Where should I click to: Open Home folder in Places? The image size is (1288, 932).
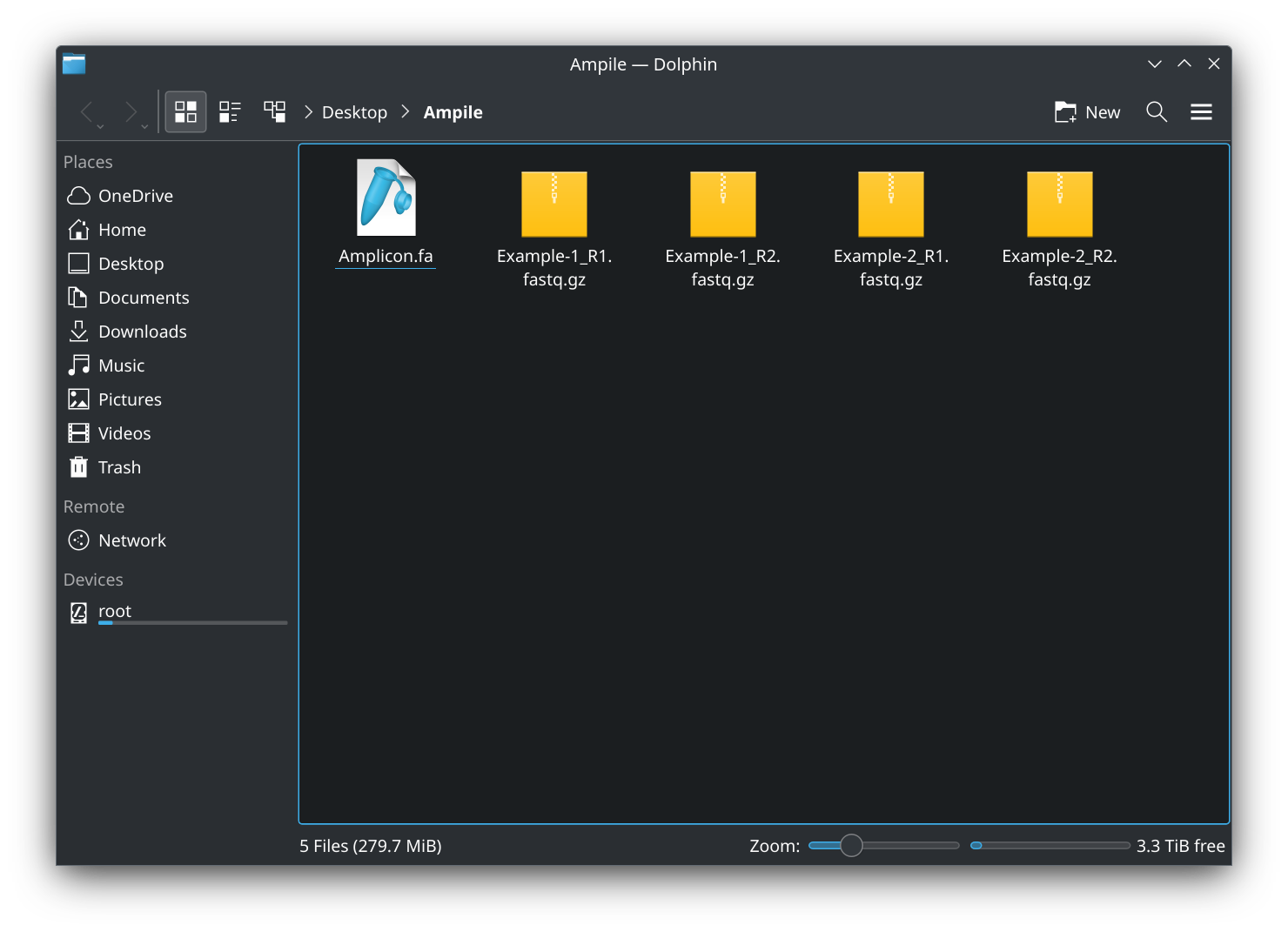click(176, 230)
